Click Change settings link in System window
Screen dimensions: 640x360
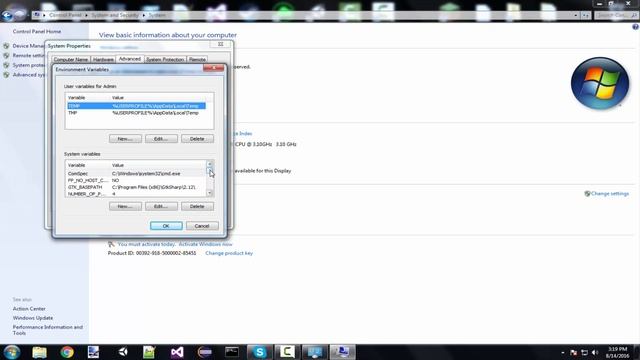click(x=610, y=193)
